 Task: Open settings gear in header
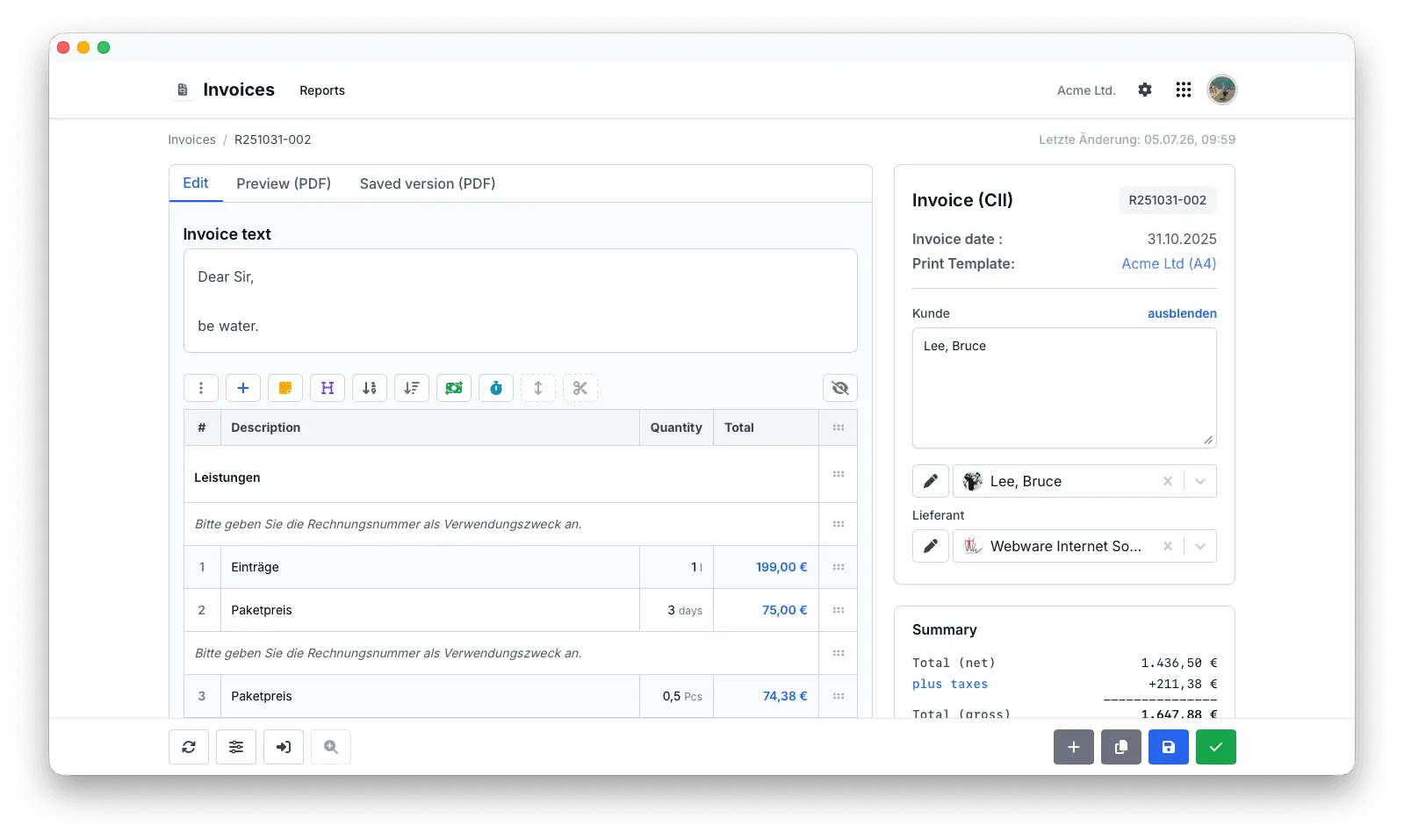point(1145,90)
